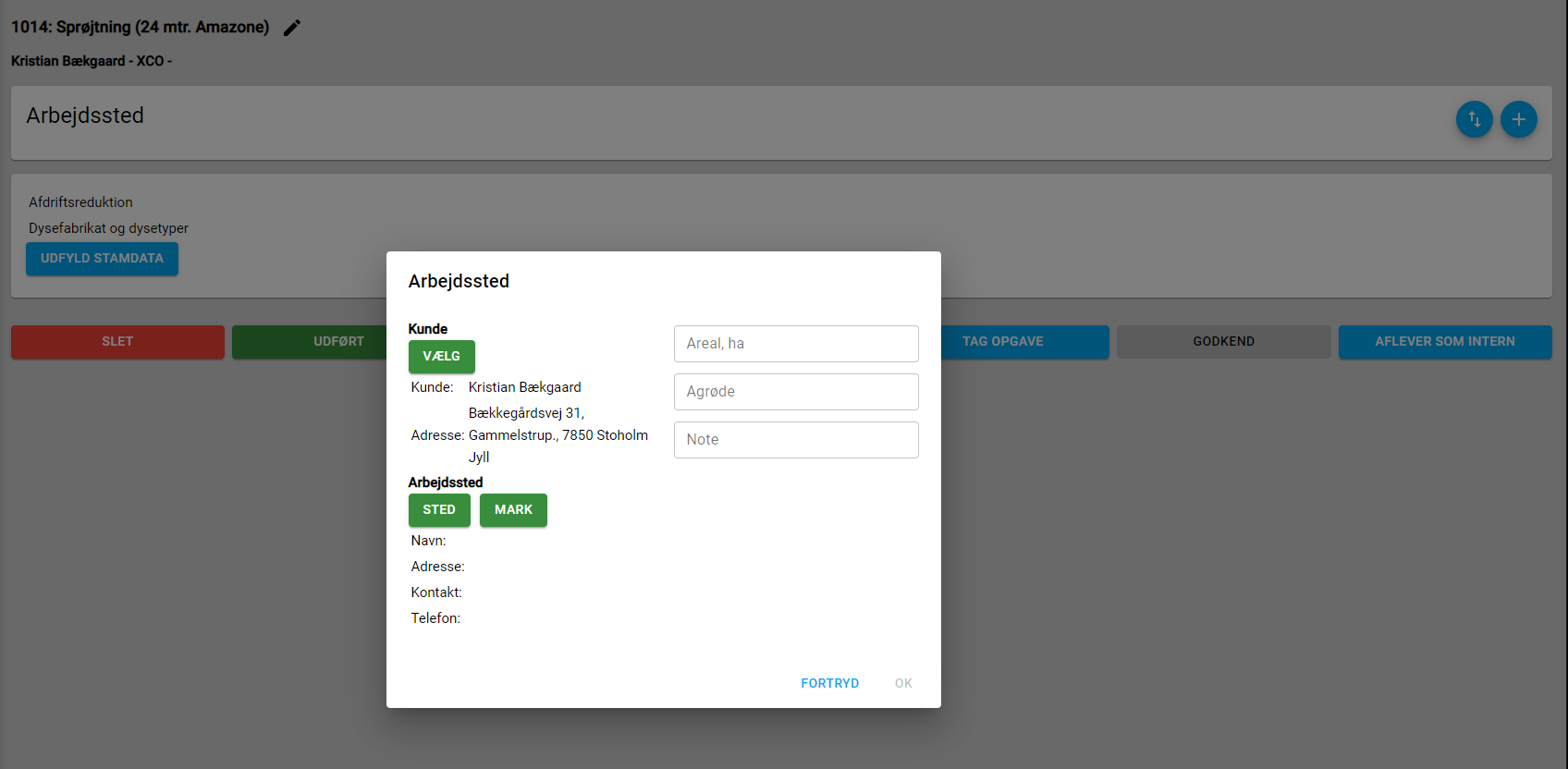Click the pencil edit icon beside task title

292,28
